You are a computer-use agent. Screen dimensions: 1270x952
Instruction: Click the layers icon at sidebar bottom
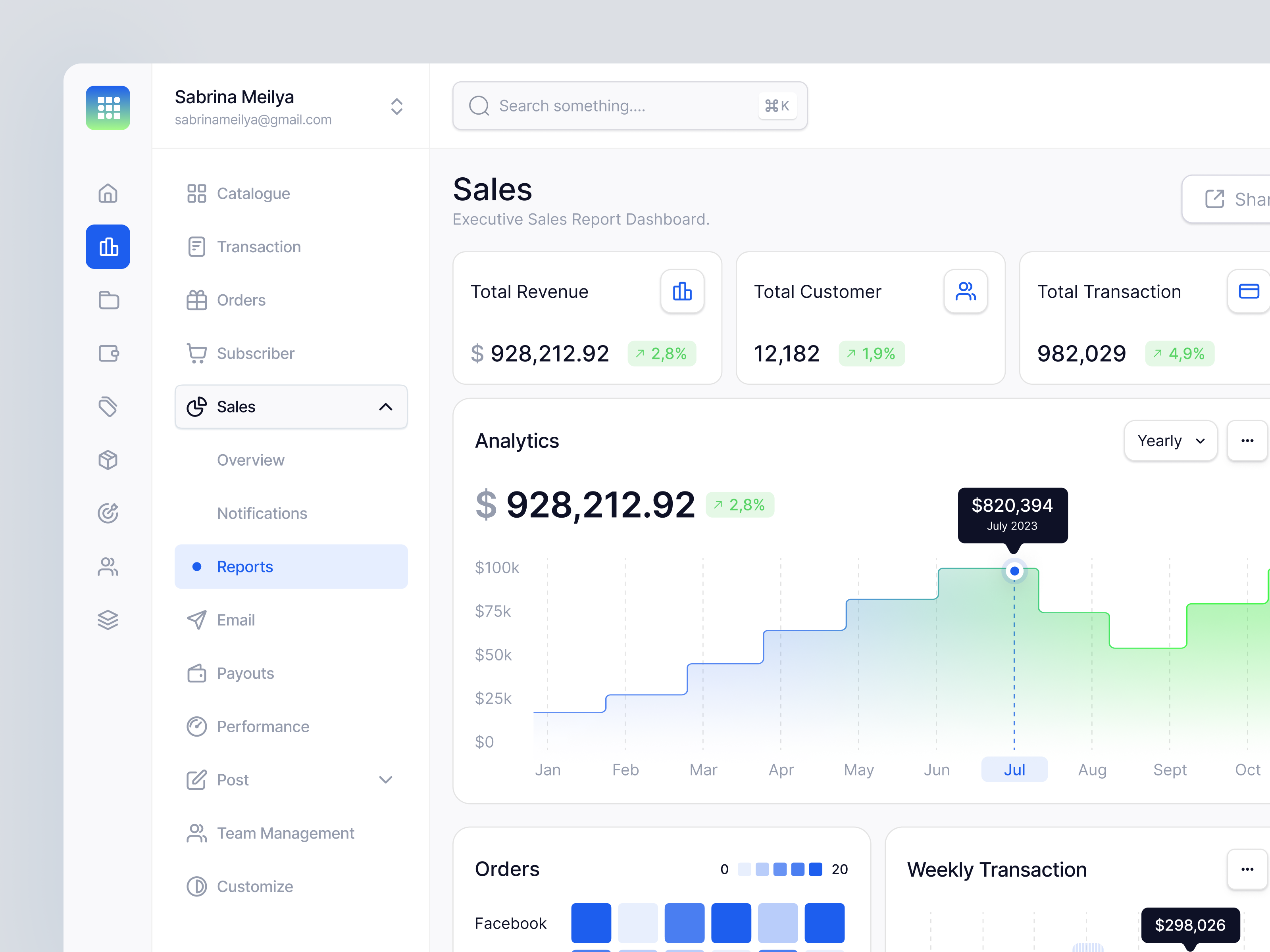pyautogui.click(x=108, y=619)
